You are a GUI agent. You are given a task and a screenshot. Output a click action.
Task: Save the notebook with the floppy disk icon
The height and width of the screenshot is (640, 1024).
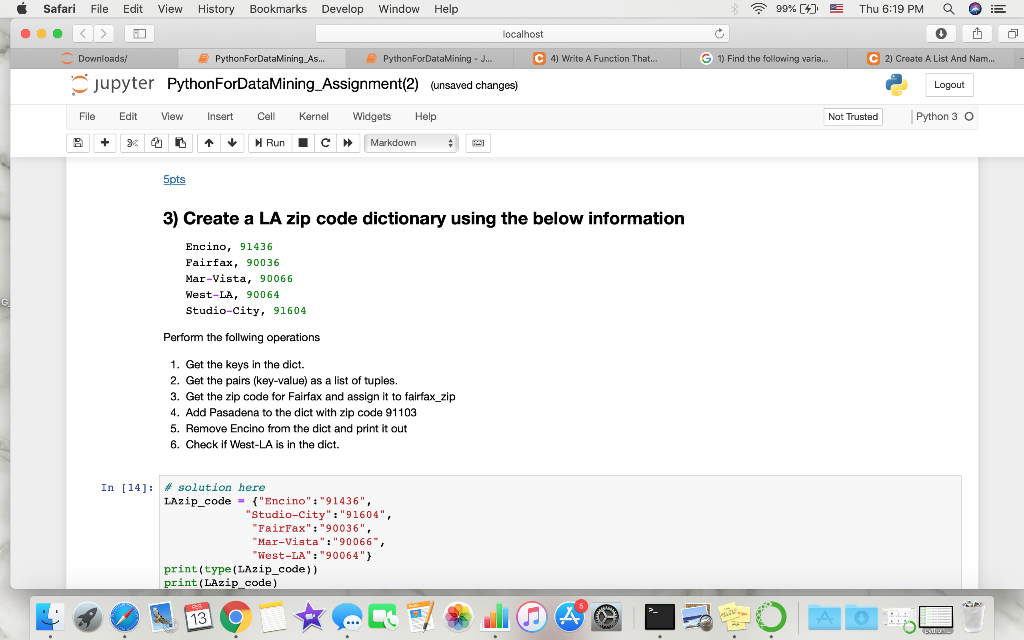click(78, 143)
